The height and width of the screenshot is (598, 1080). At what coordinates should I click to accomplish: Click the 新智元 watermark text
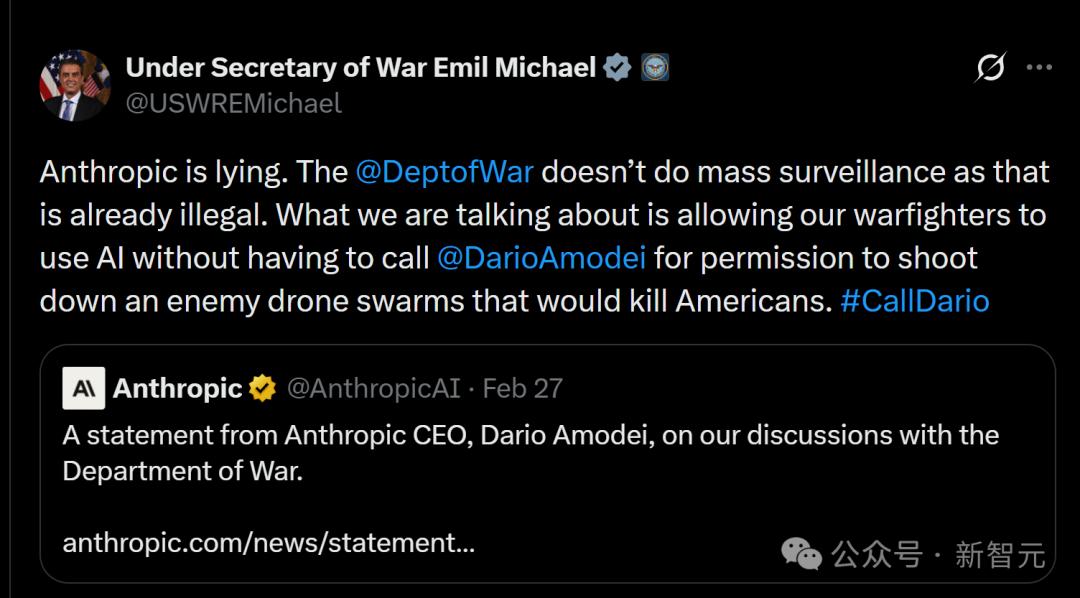(999, 554)
